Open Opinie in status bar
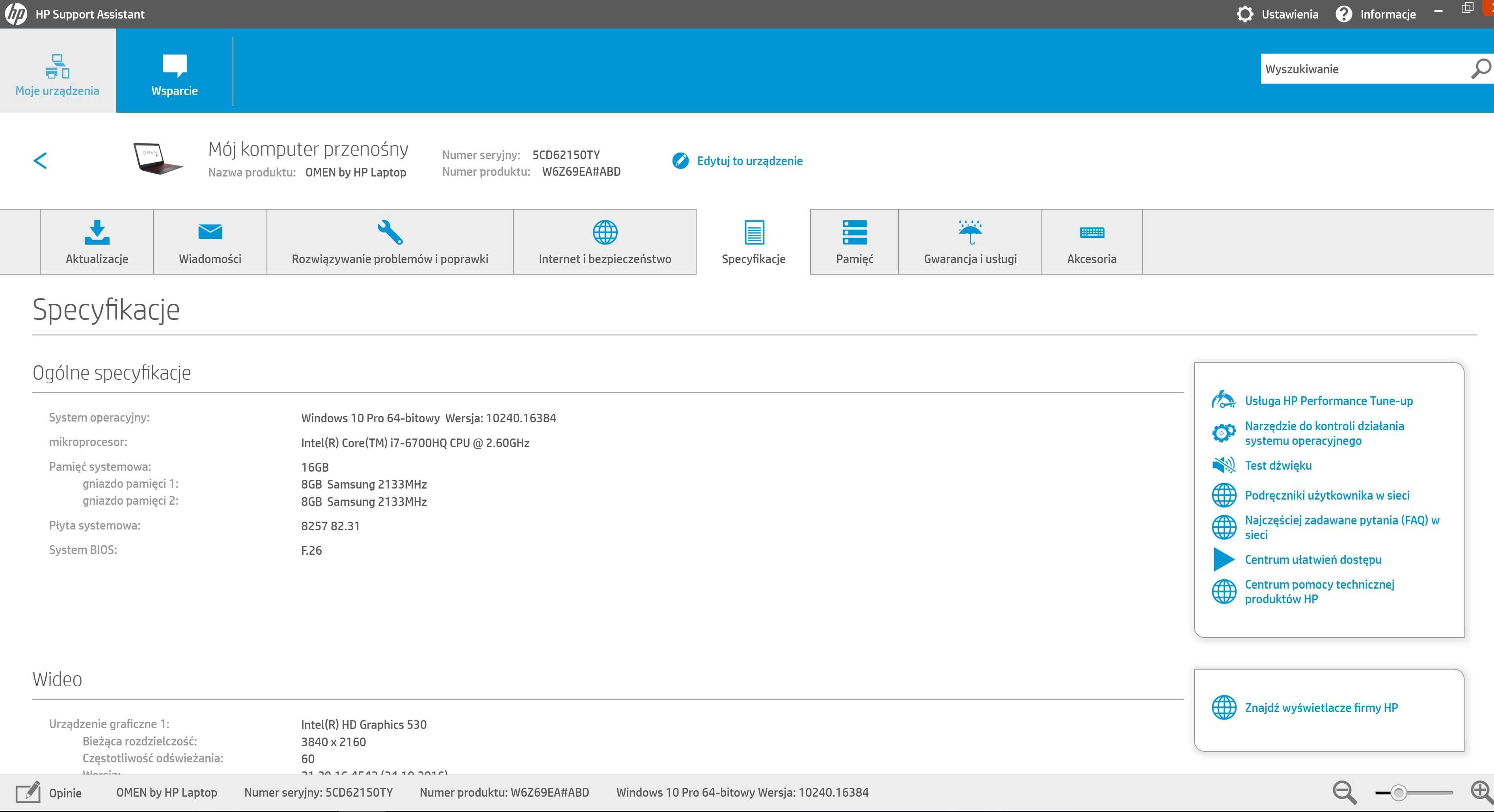This screenshot has width=1494, height=812. 65,793
